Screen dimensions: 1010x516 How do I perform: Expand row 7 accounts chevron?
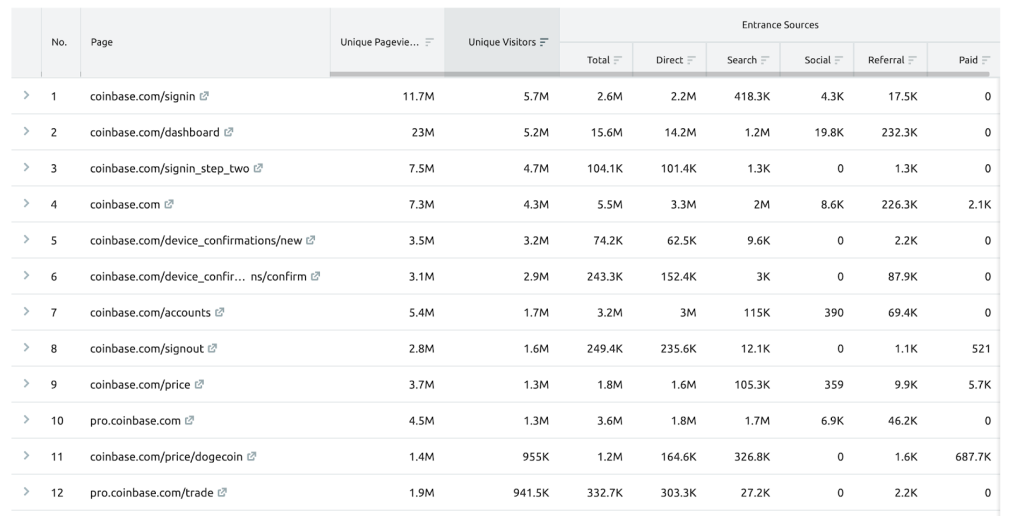(x=26, y=312)
